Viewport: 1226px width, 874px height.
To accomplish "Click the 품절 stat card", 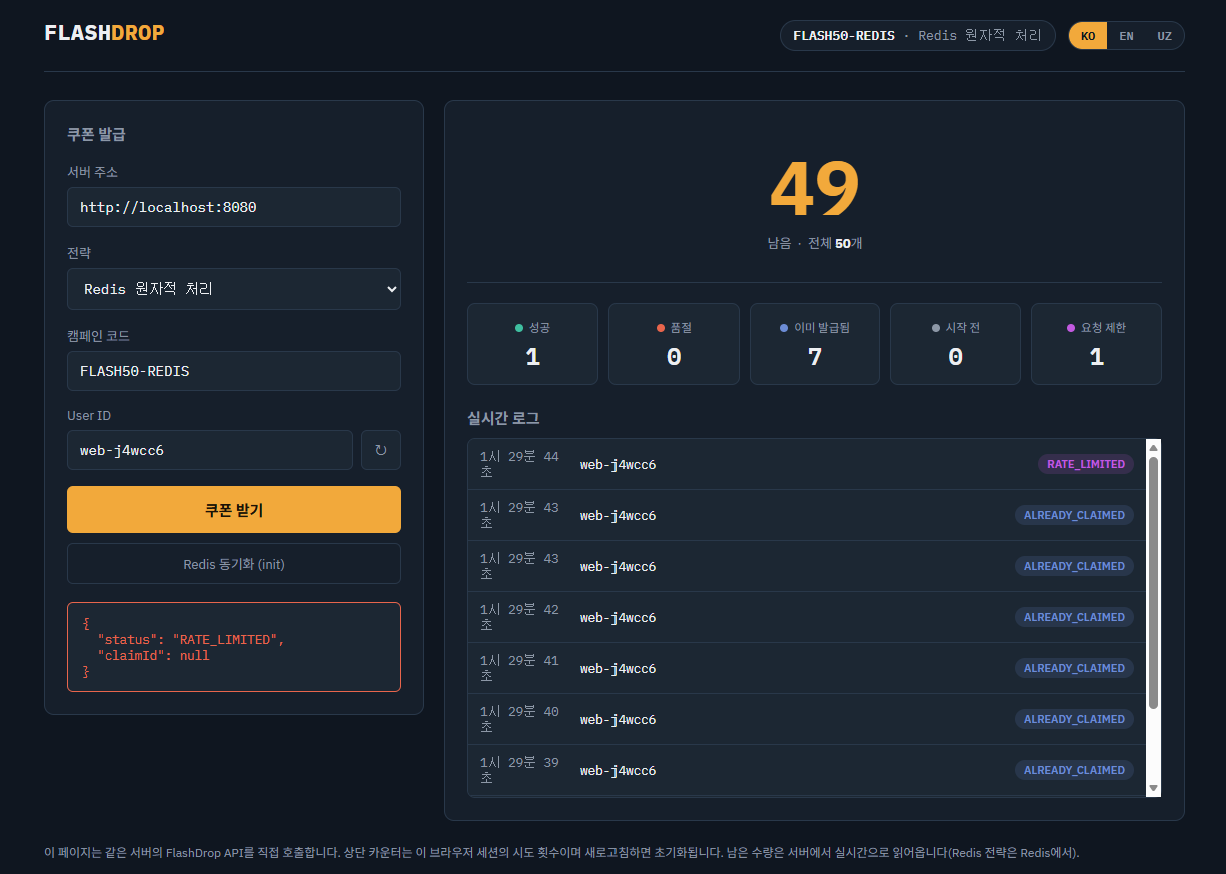I will click(674, 344).
